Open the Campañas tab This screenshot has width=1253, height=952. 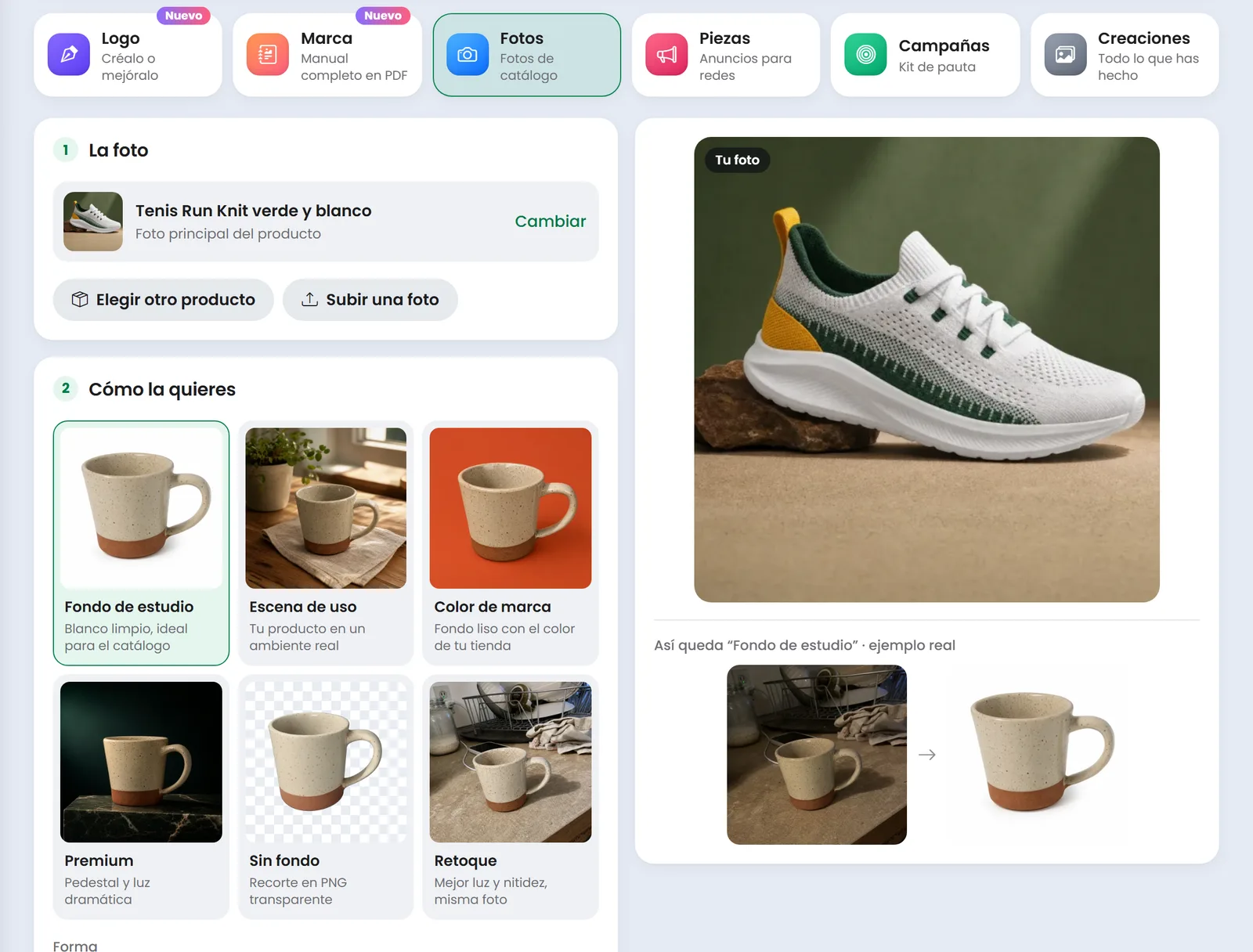[x=926, y=55]
